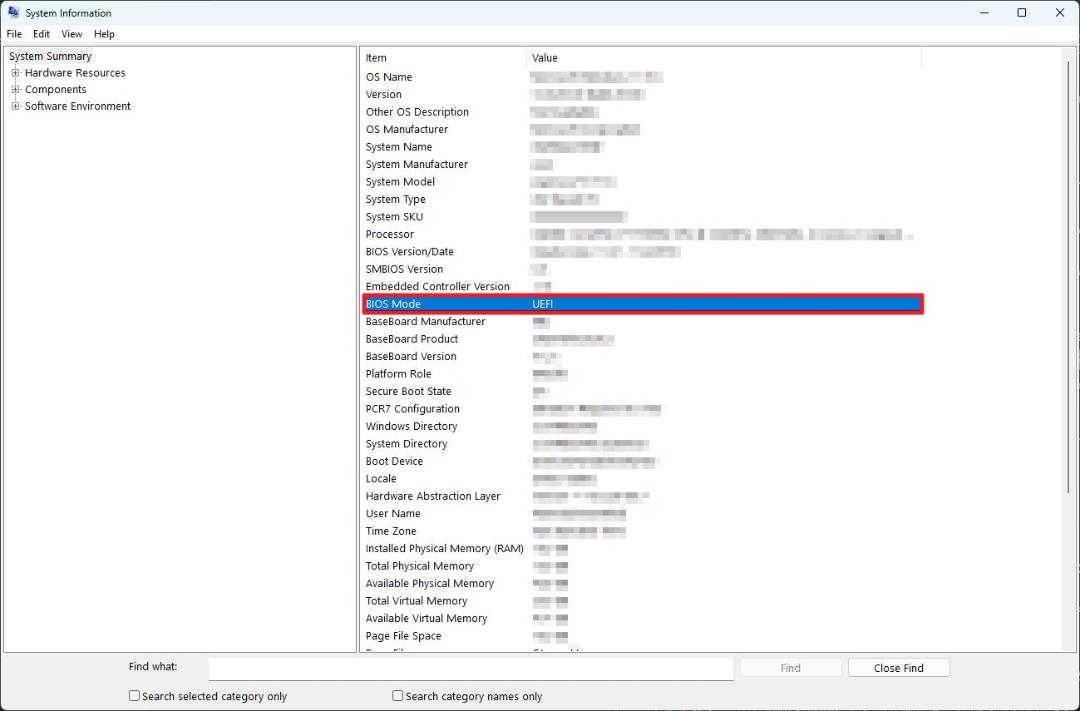Select the User Name row
Viewport: 1080px width, 711px height.
(642, 513)
